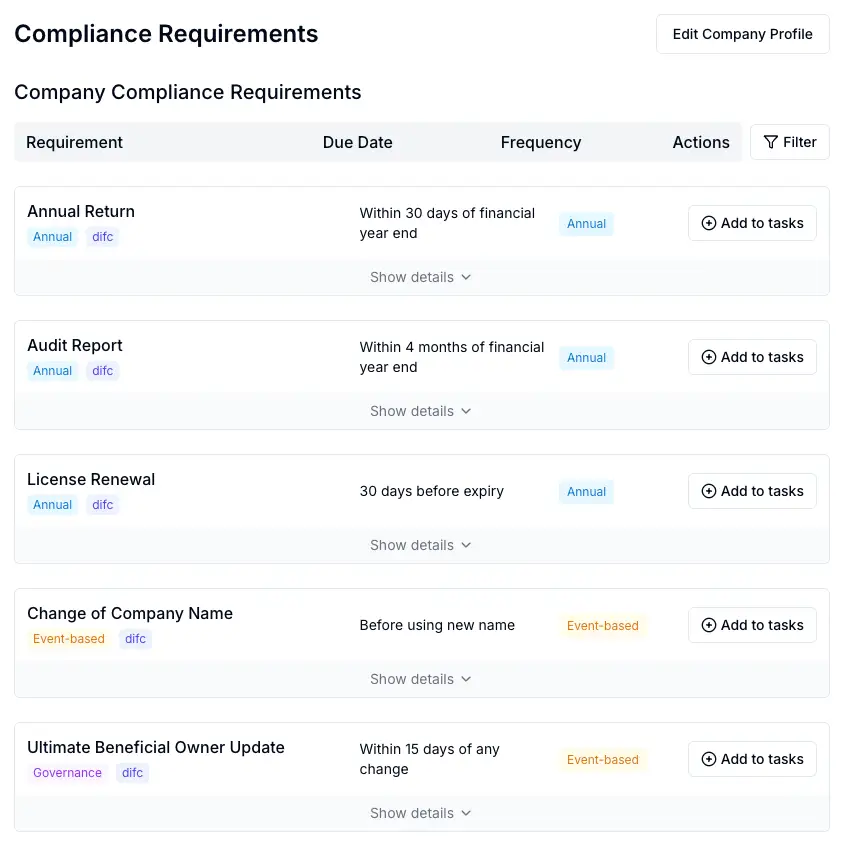Image resolution: width=852 pixels, height=852 pixels.
Task: Open the Filter options with the funnel icon
Action: [789, 142]
